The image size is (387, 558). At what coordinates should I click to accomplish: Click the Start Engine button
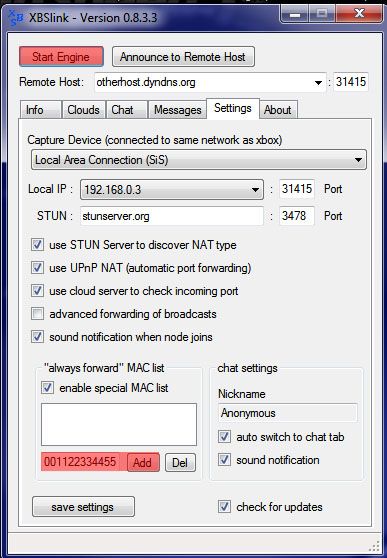pyautogui.click(x=61, y=57)
